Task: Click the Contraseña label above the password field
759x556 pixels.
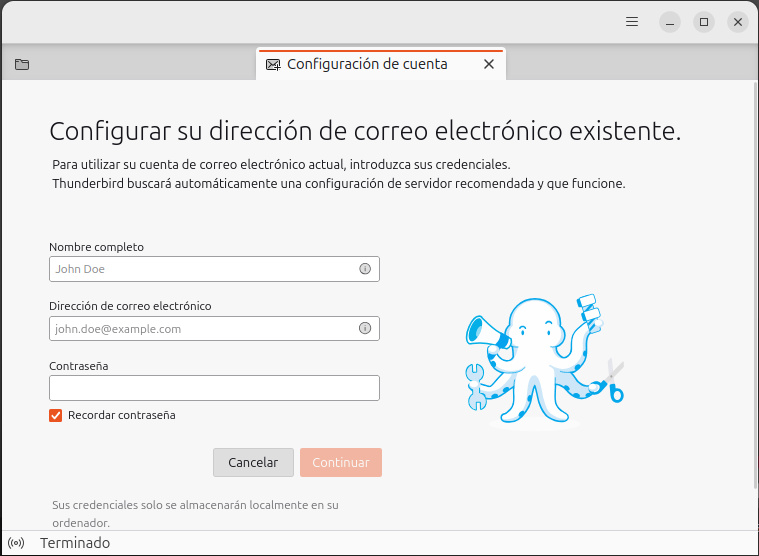Action: 79,366
